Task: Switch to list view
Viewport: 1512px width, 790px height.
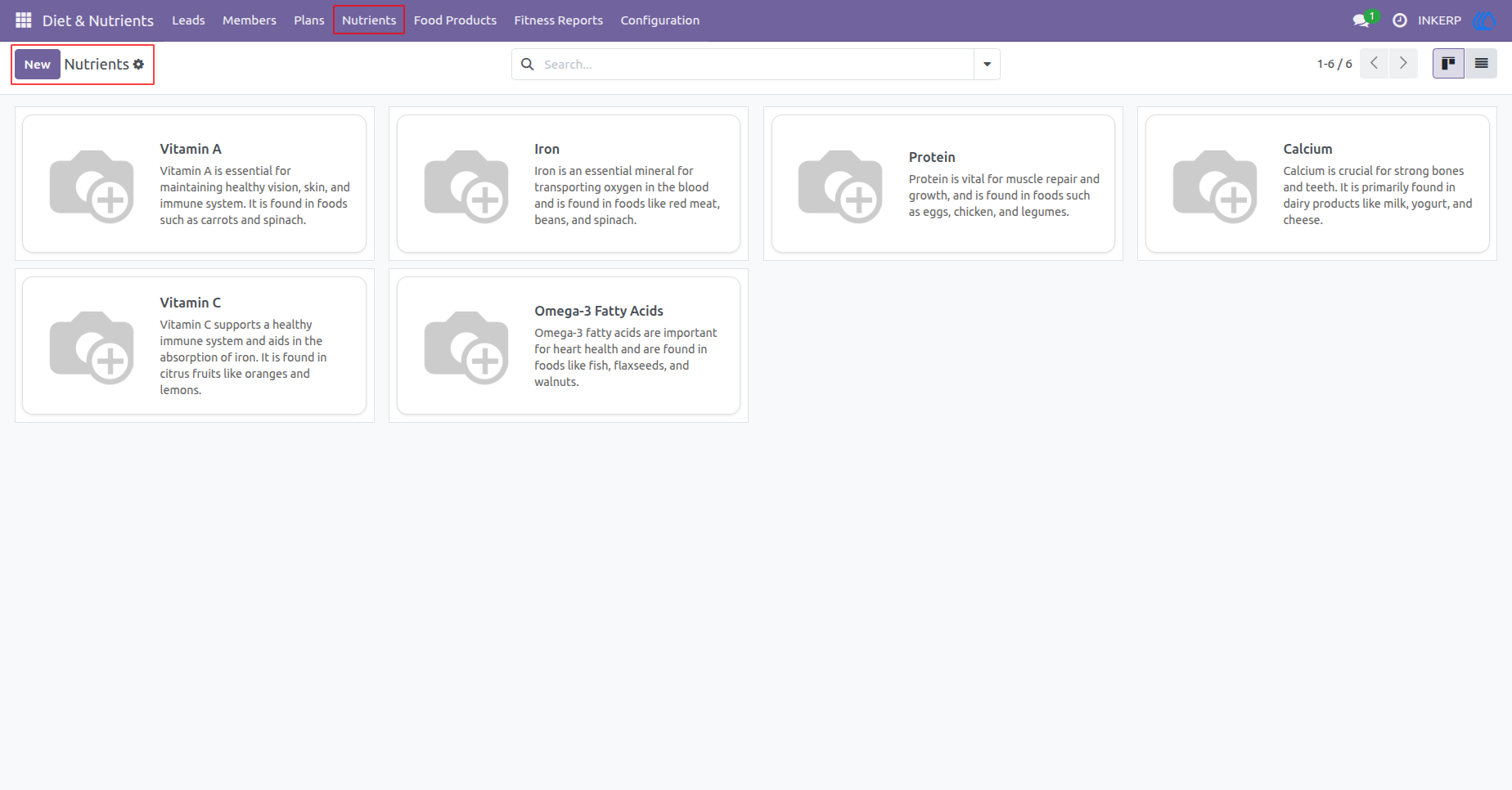Action: coord(1481,64)
